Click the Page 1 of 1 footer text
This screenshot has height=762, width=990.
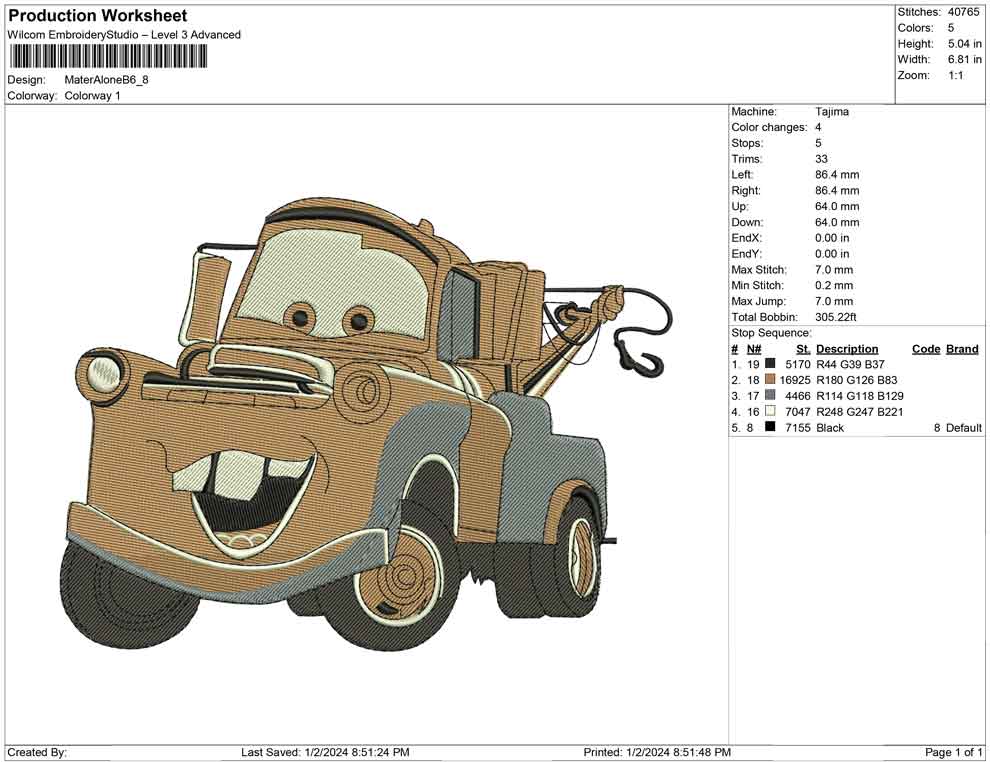pyautogui.click(x=954, y=752)
